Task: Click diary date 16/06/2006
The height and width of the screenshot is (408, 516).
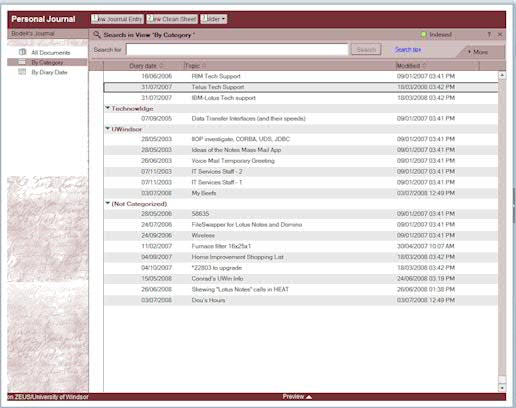Action: 156,76
